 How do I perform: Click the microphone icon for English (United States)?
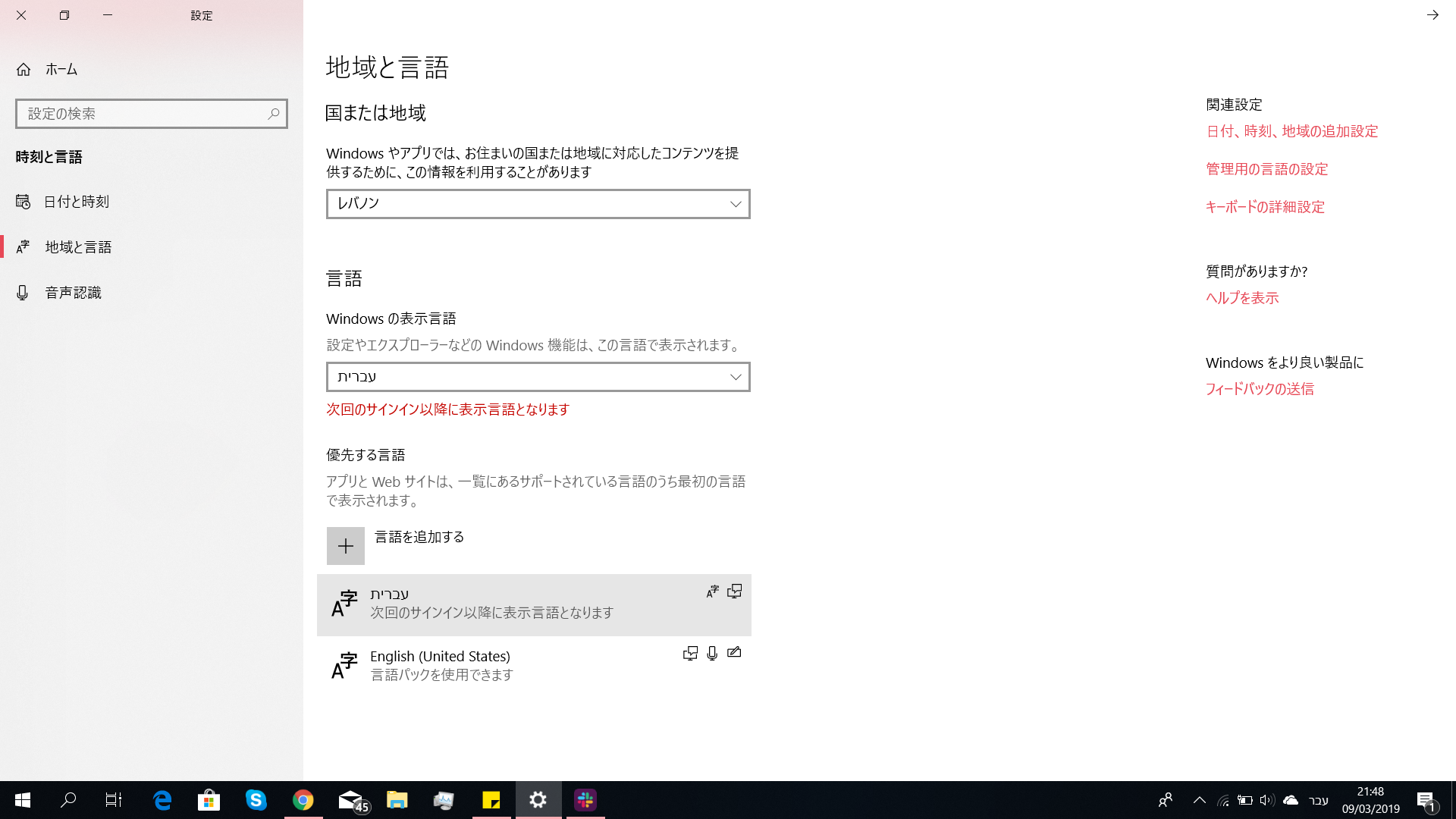point(711,653)
